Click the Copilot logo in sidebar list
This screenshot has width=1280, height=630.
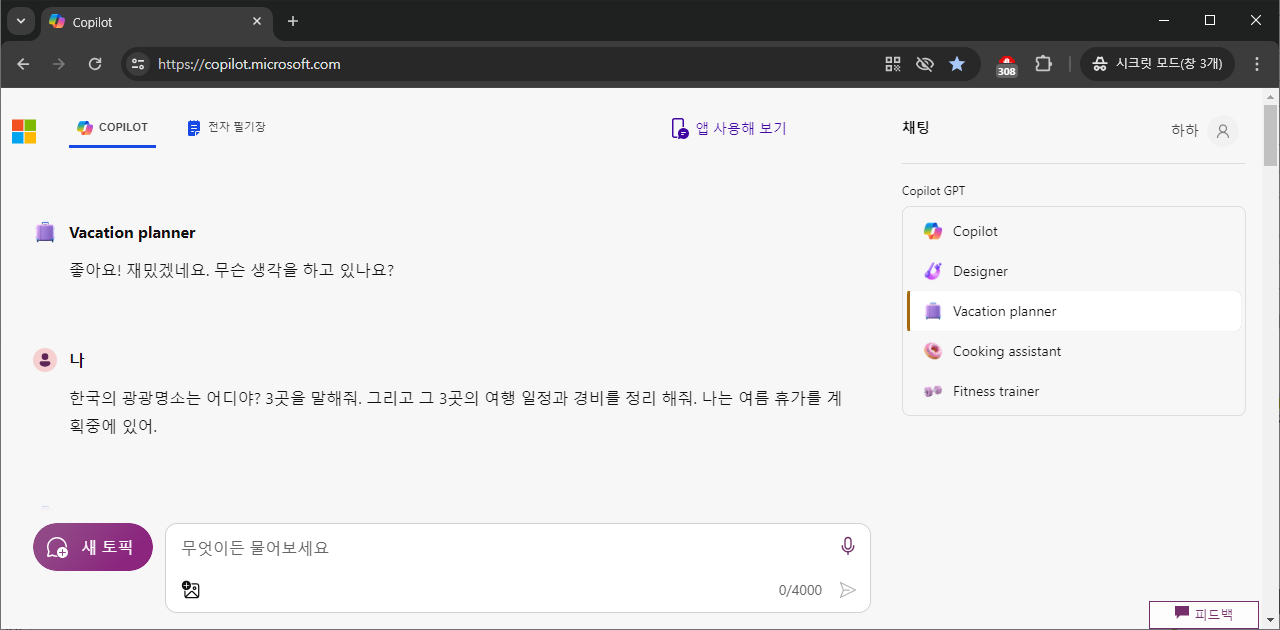pos(933,231)
